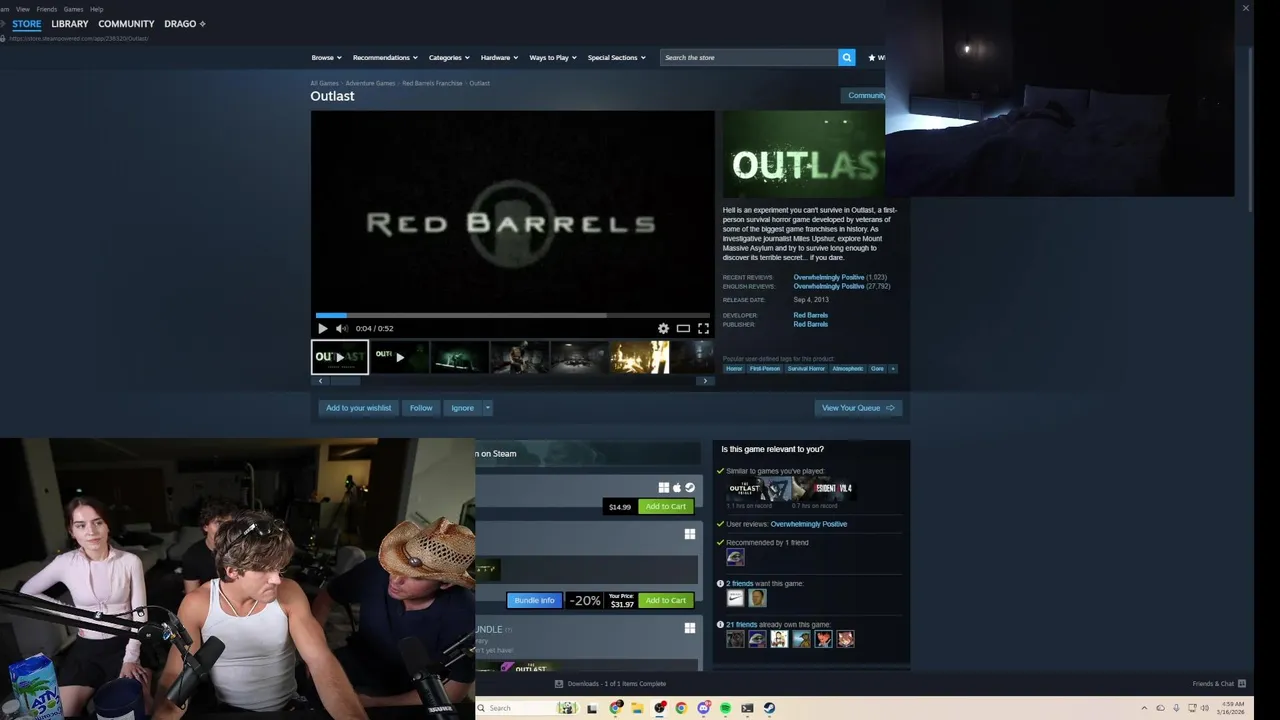Click Red Barrels Franchise breadcrumb link
The image size is (1280, 720).
432,83
